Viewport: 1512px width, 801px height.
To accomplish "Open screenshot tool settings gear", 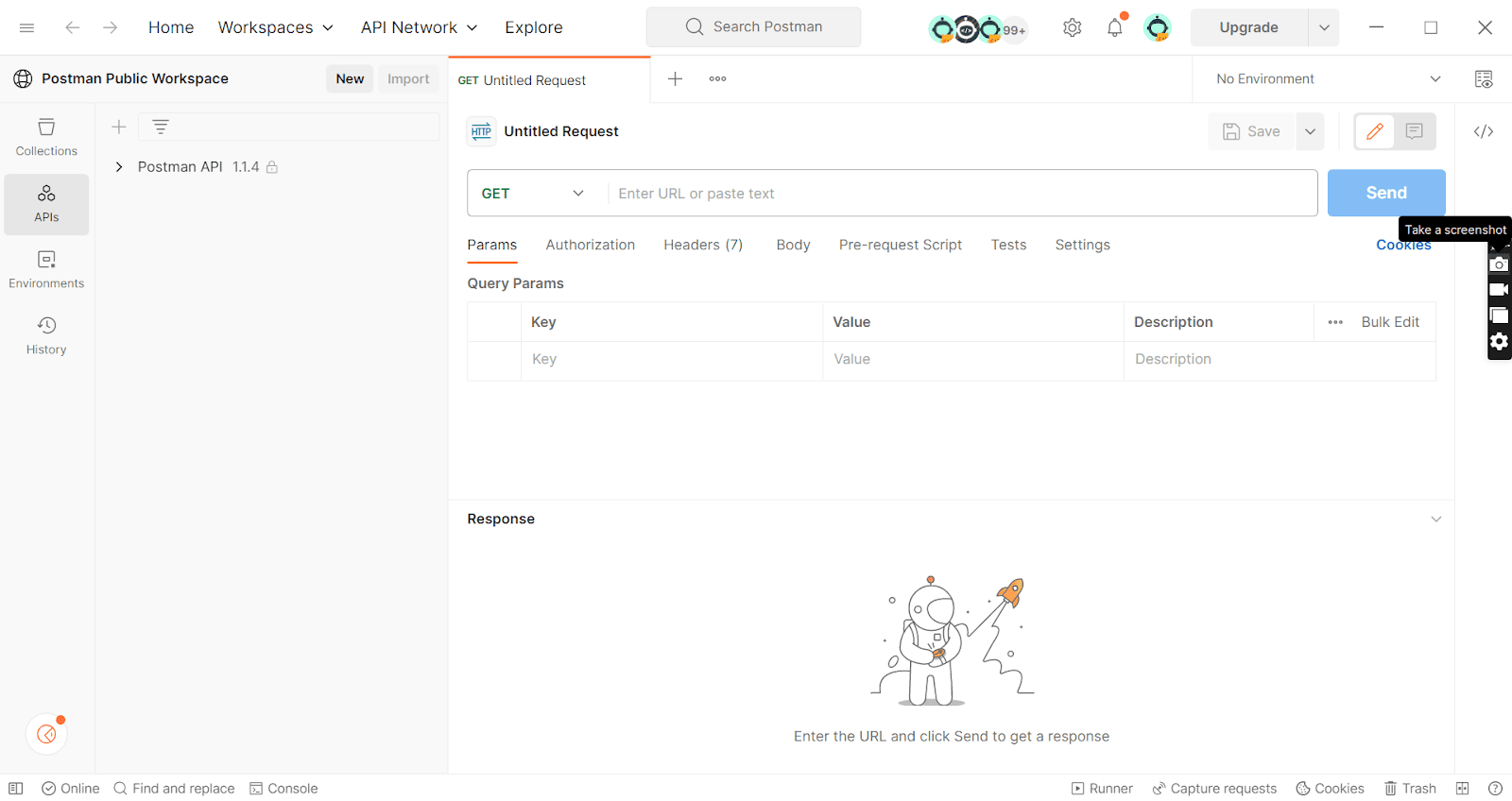I will [x=1499, y=342].
